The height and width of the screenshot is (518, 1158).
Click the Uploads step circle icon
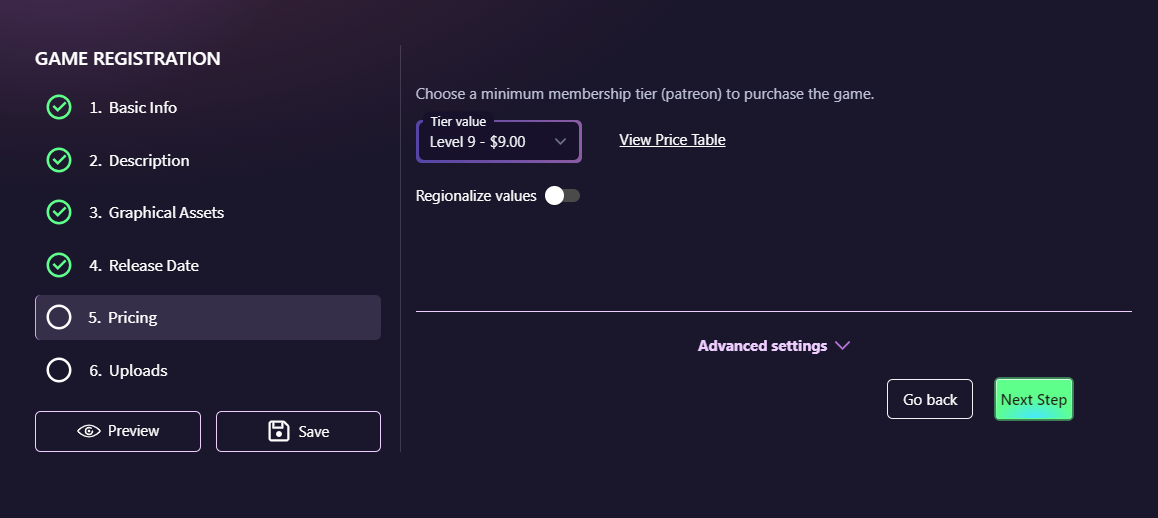pyautogui.click(x=59, y=370)
